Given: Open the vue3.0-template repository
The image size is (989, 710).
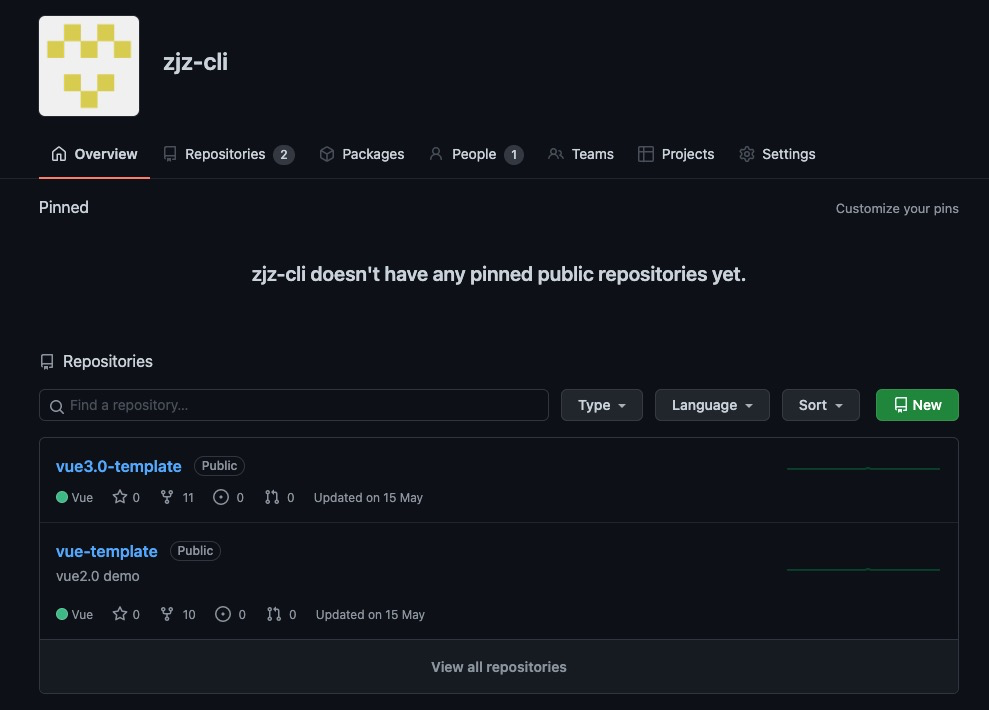Looking at the screenshot, I should pyautogui.click(x=119, y=466).
